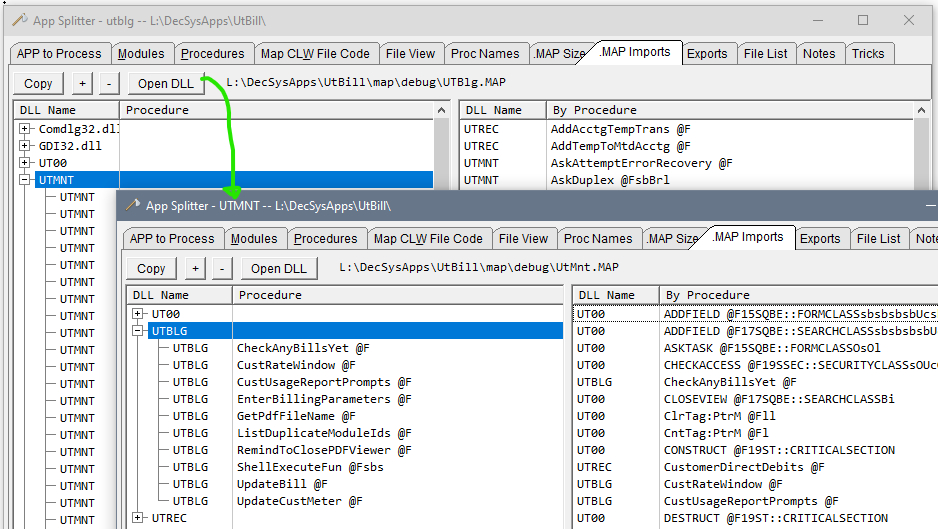Click Open DLL in the front window
Screen dimensions: 938x529
pyautogui.click(x=279, y=268)
